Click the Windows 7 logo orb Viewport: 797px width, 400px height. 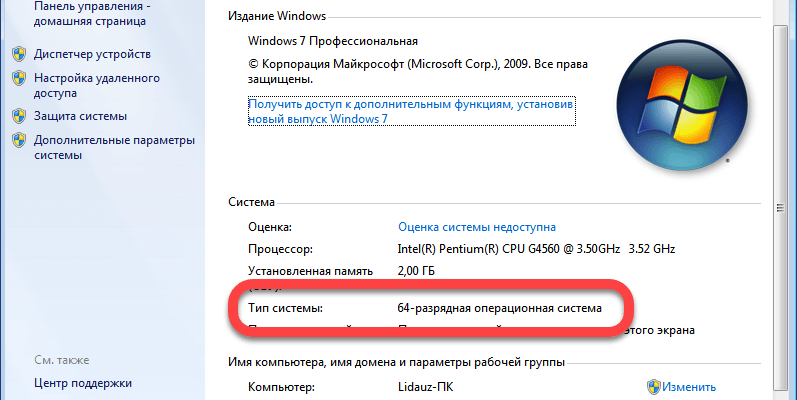(x=682, y=106)
